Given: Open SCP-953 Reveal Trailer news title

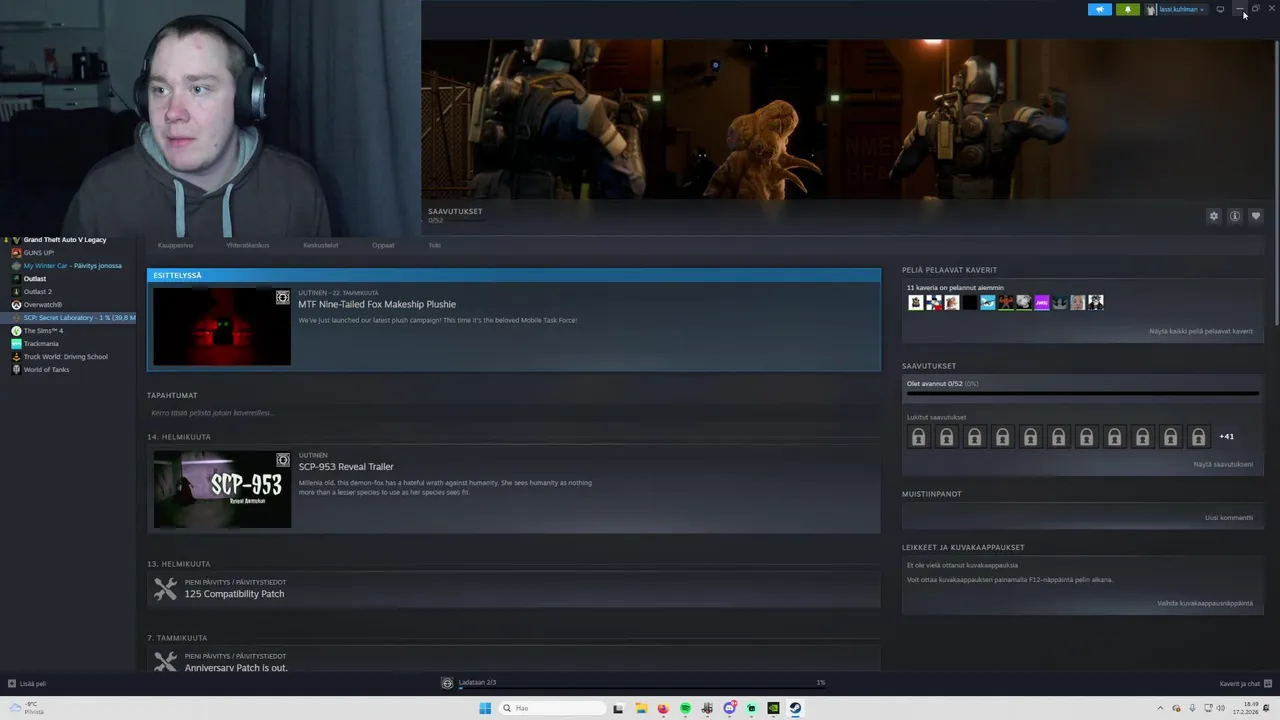Looking at the screenshot, I should coord(346,467).
